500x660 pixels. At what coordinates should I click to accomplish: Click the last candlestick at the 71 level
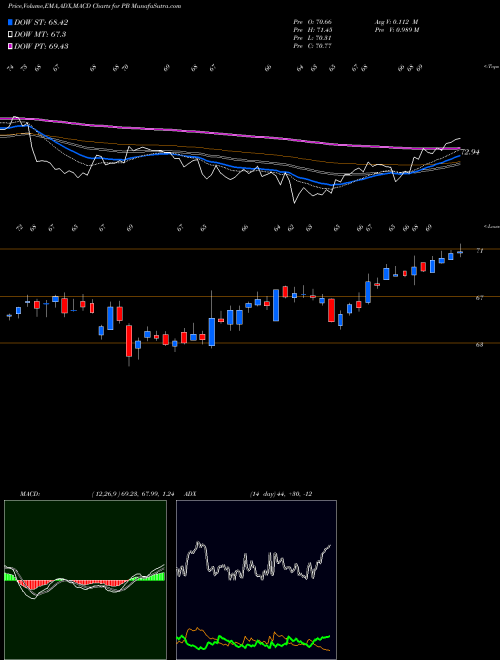(x=460, y=252)
